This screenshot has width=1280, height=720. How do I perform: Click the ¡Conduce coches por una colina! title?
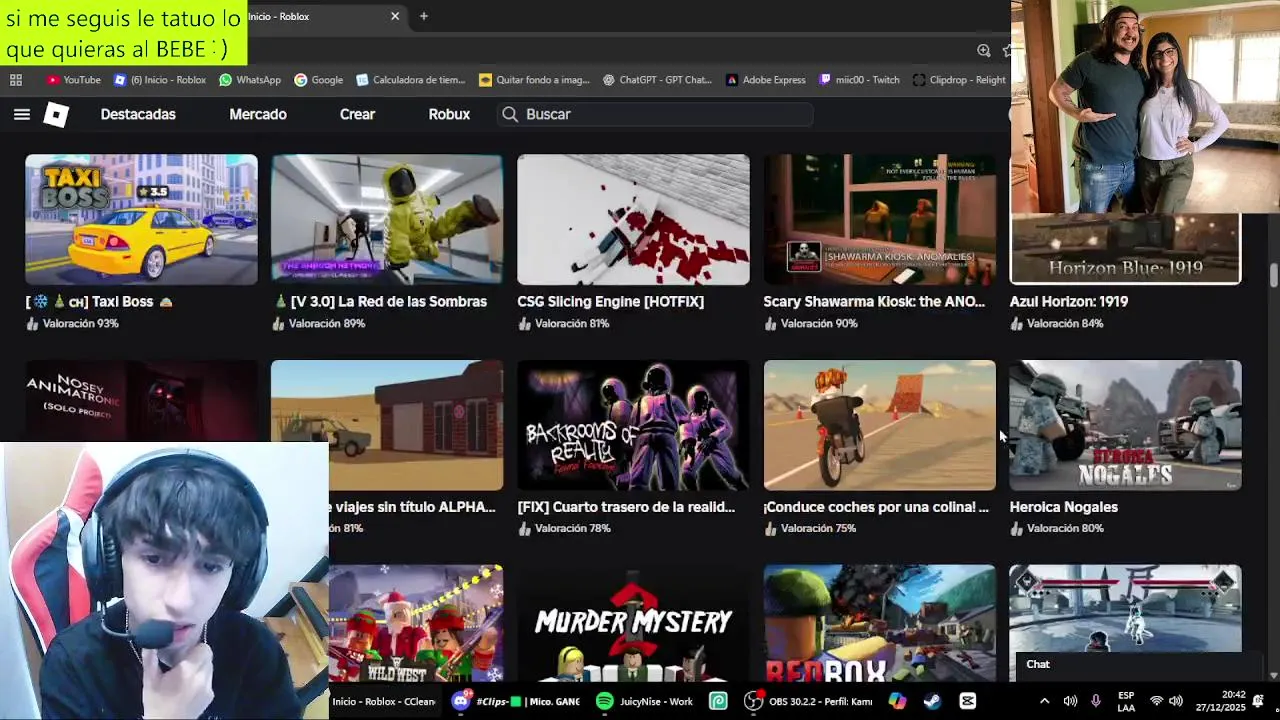(x=875, y=507)
